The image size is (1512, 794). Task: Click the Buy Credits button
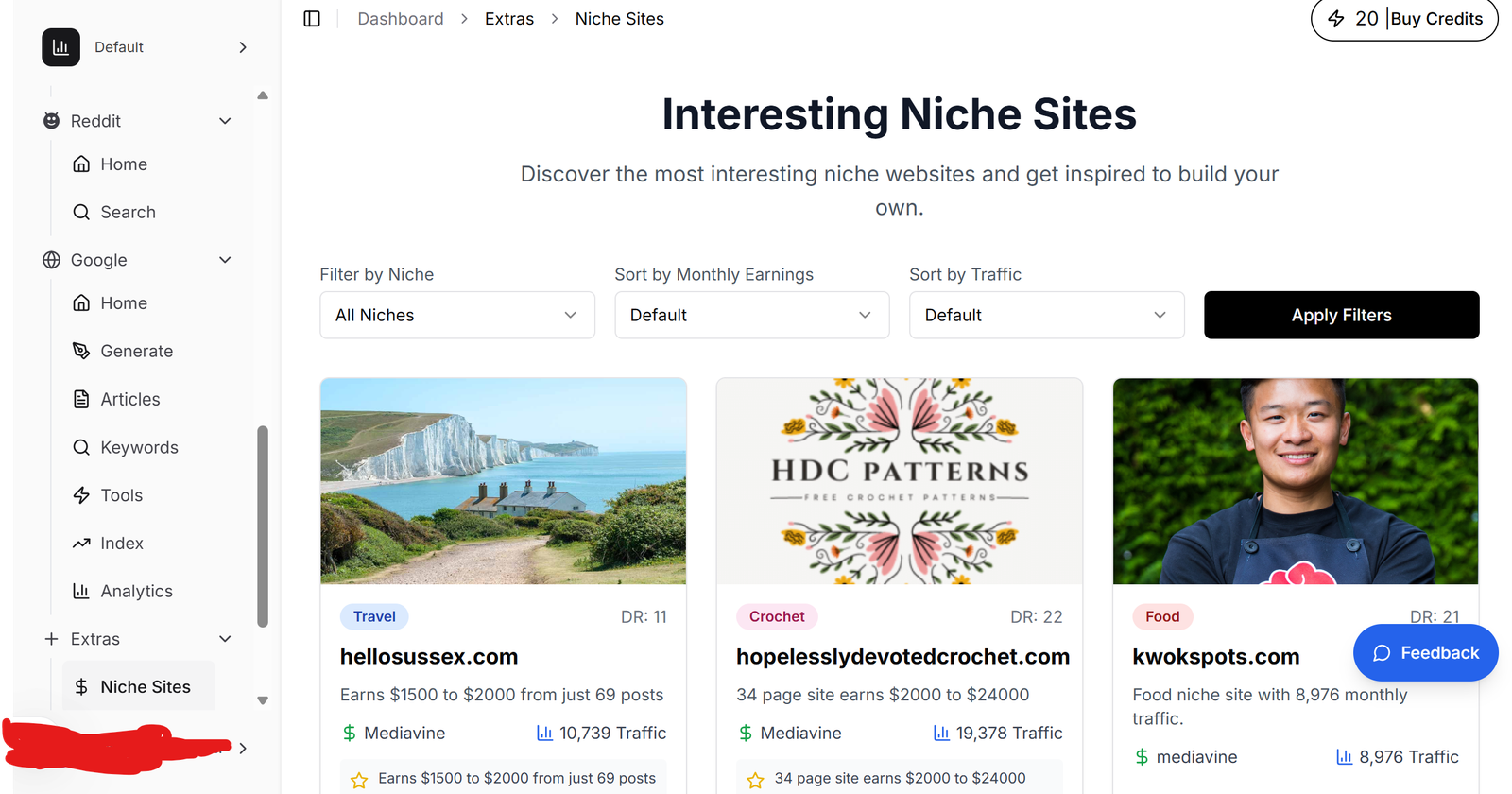coord(1436,19)
